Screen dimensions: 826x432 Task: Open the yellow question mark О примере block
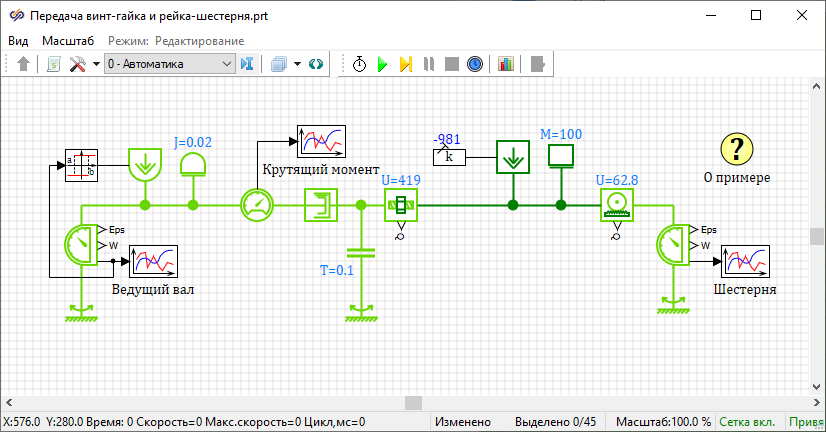pyautogui.click(x=736, y=150)
